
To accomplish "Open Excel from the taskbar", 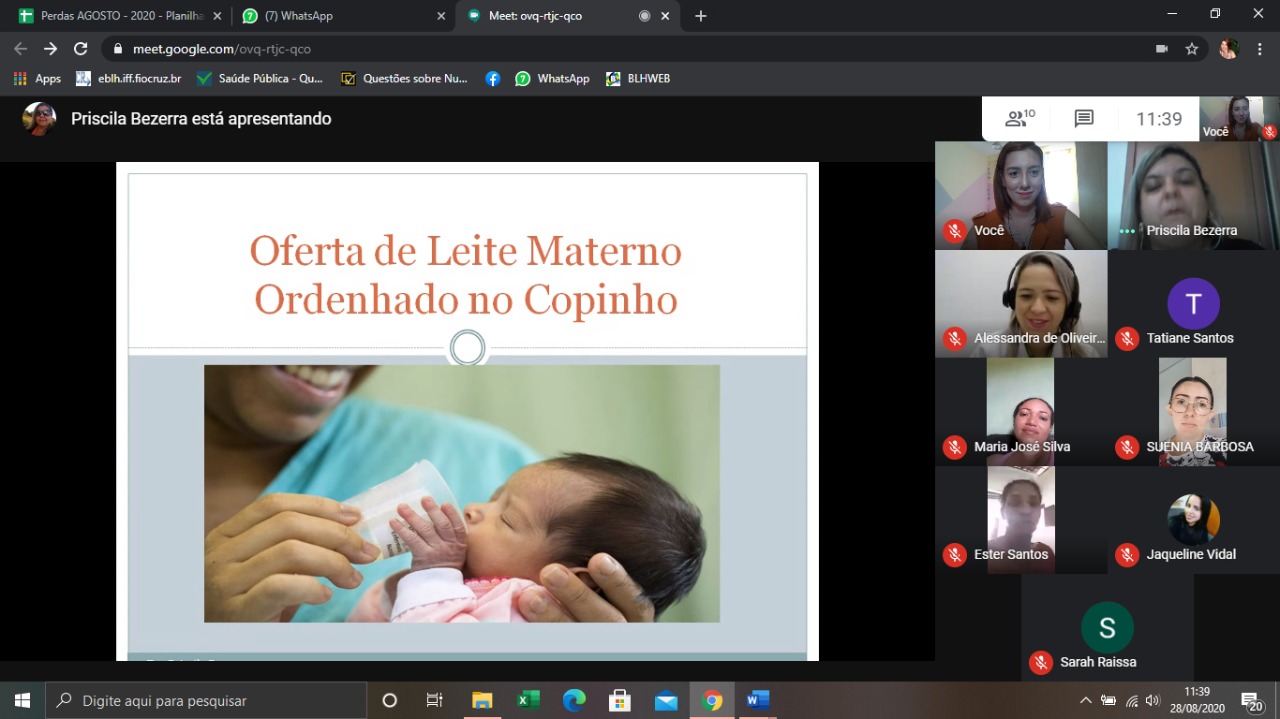I will click(528, 700).
